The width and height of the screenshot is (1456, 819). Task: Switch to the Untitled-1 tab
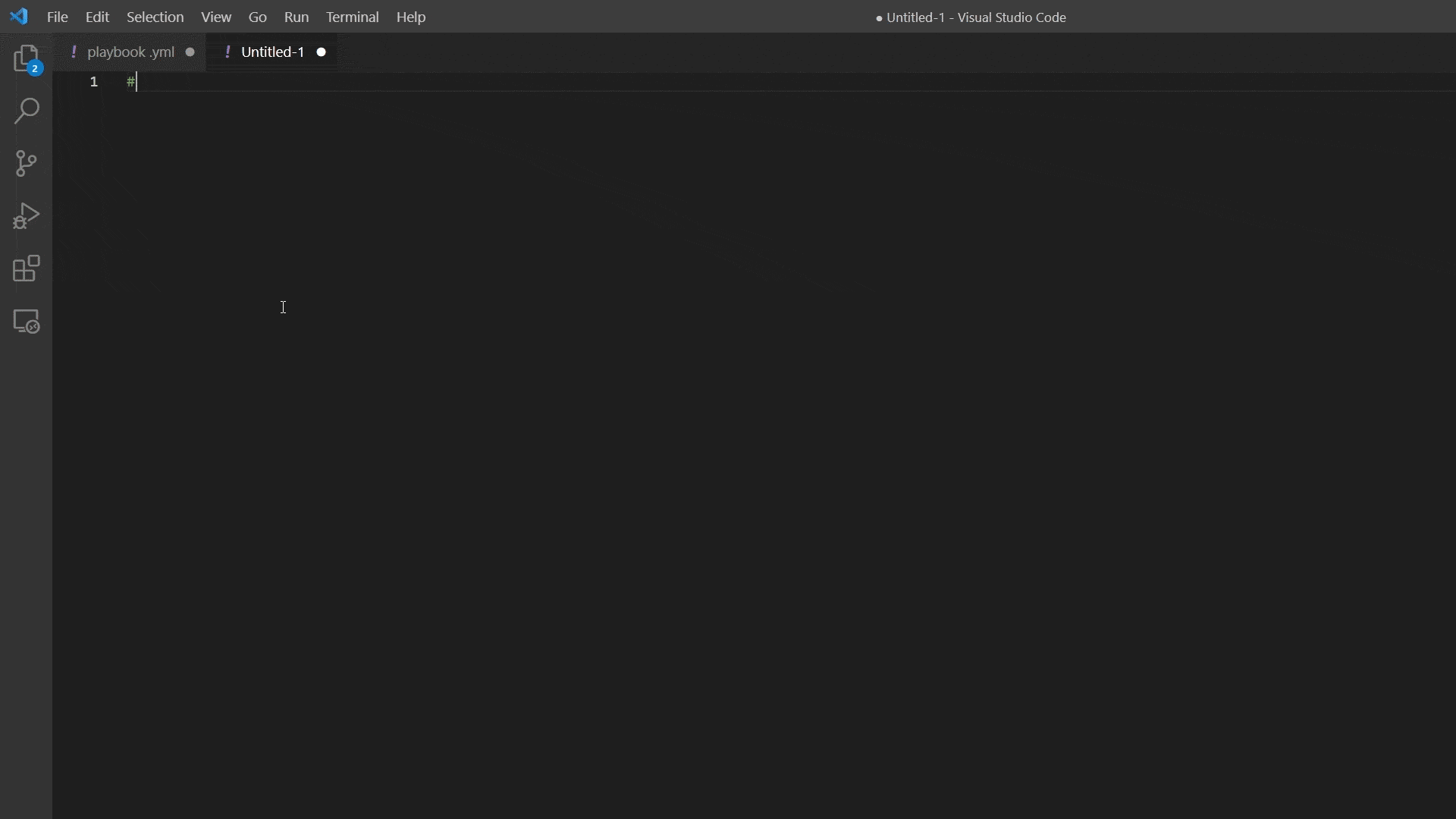[273, 52]
